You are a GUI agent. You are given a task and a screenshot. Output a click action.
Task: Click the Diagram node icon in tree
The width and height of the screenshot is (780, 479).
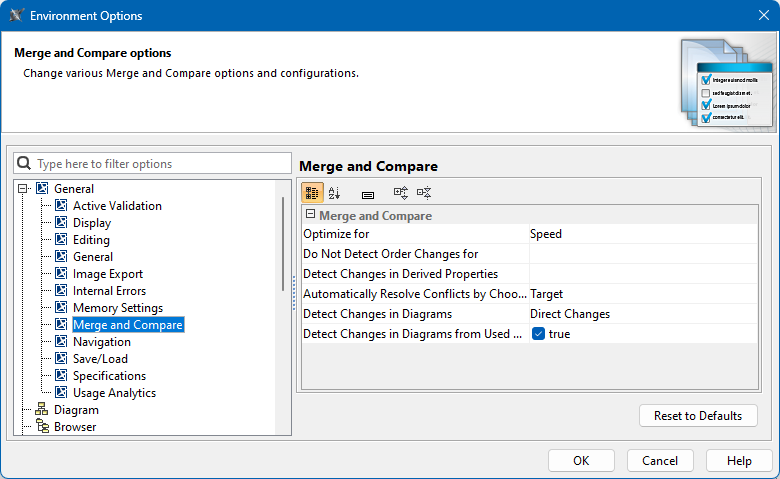(42, 410)
